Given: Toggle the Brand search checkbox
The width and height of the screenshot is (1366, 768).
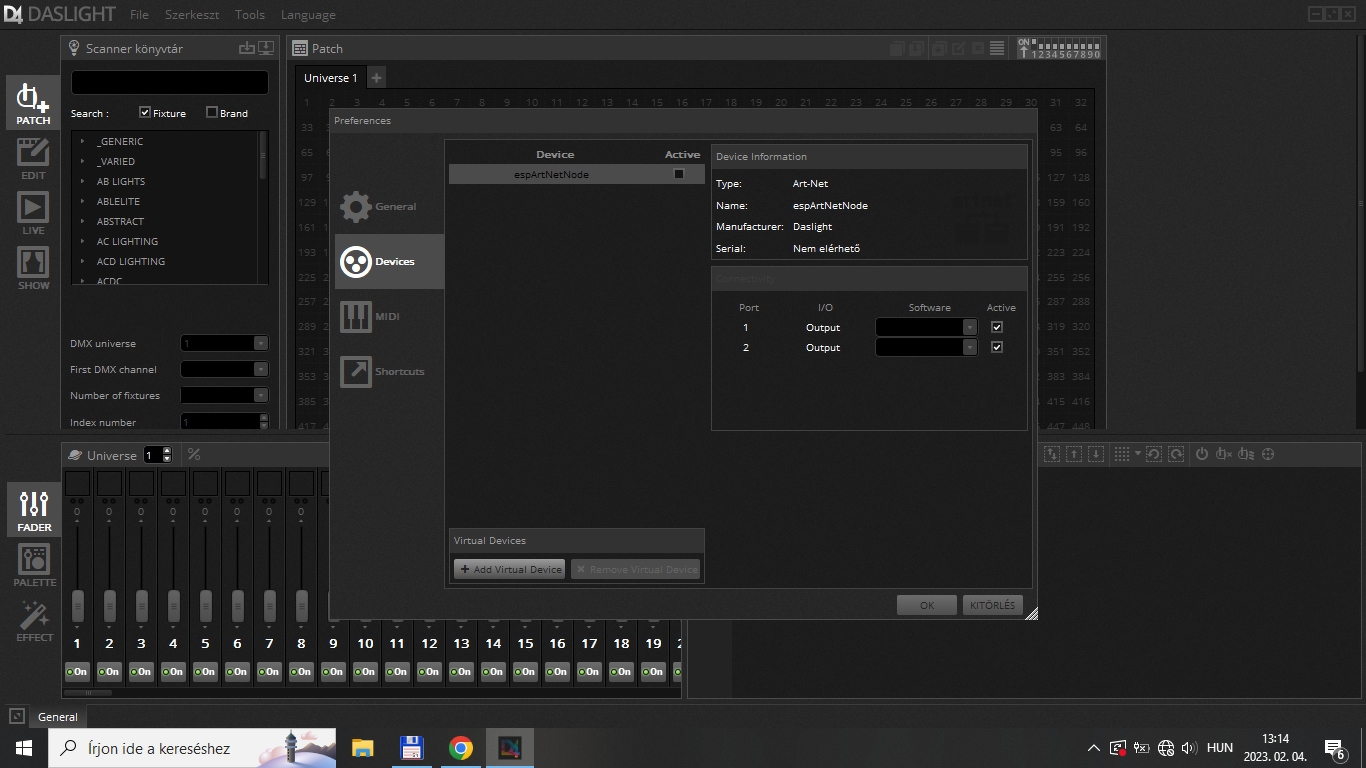Looking at the screenshot, I should [x=212, y=113].
